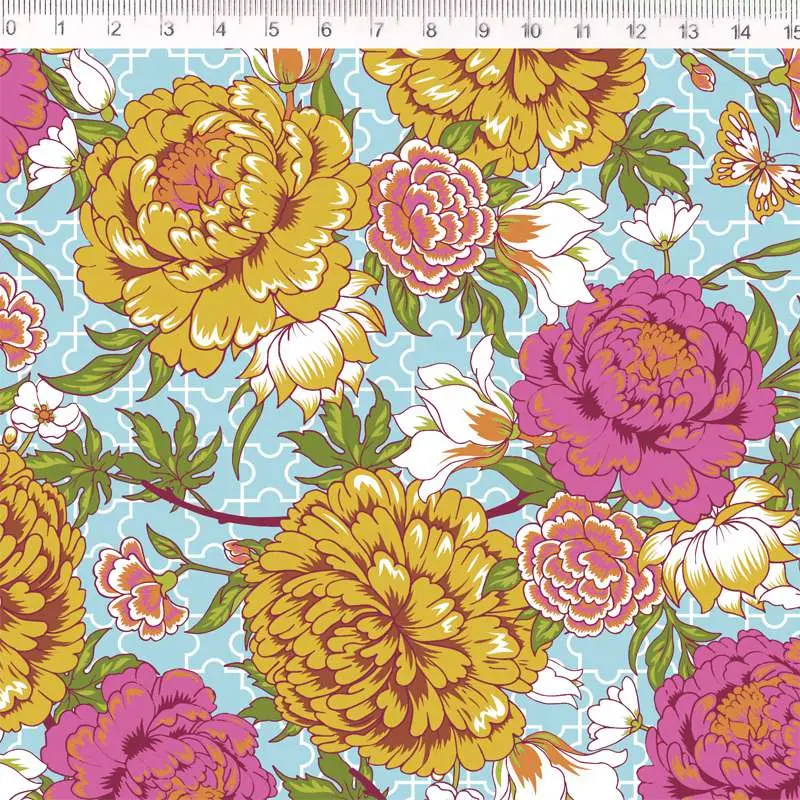The image size is (800, 800).
Task: Click the number 10 on the ruler
Action: [531, 31]
